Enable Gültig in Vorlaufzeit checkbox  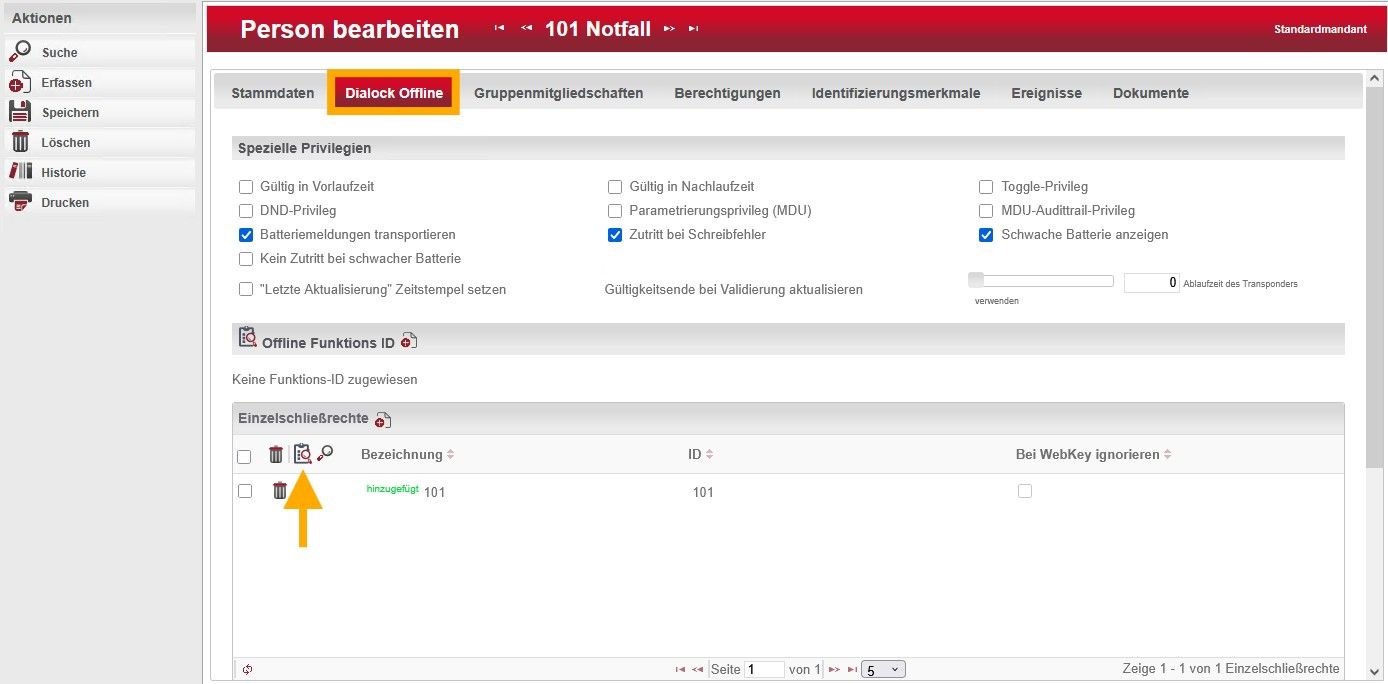click(x=246, y=187)
